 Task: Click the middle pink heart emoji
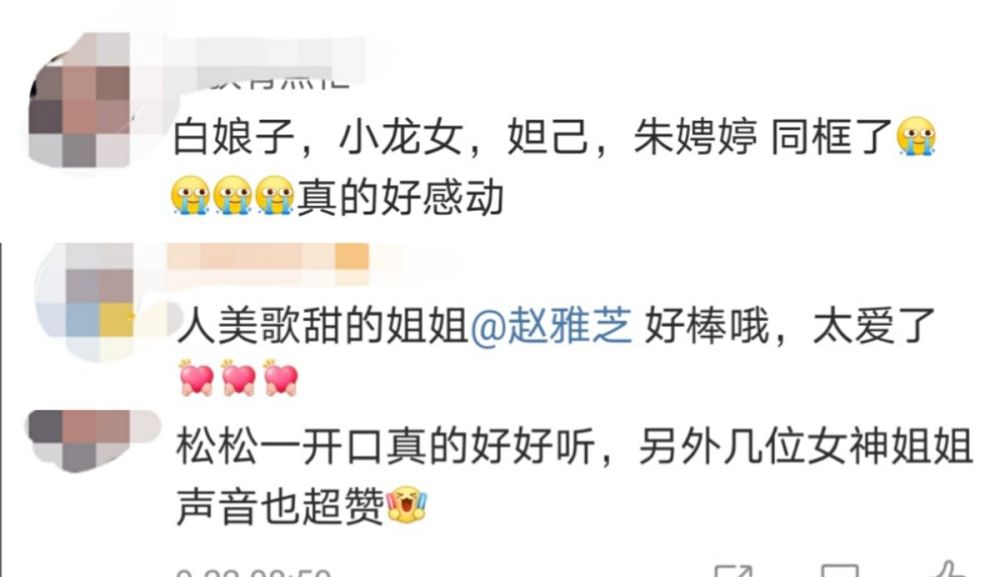point(239,378)
